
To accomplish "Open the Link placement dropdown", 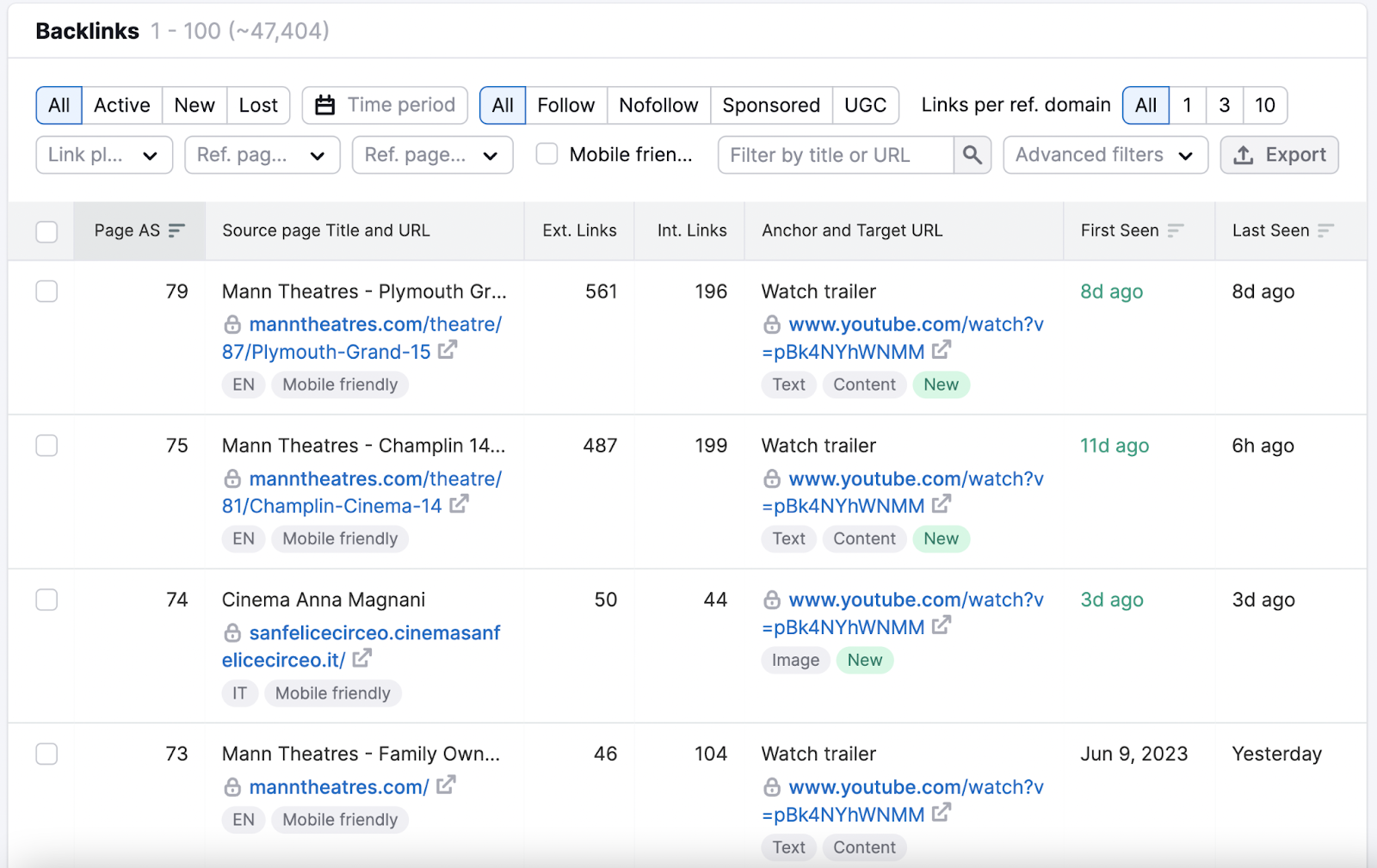I will (x=103, y=155).
